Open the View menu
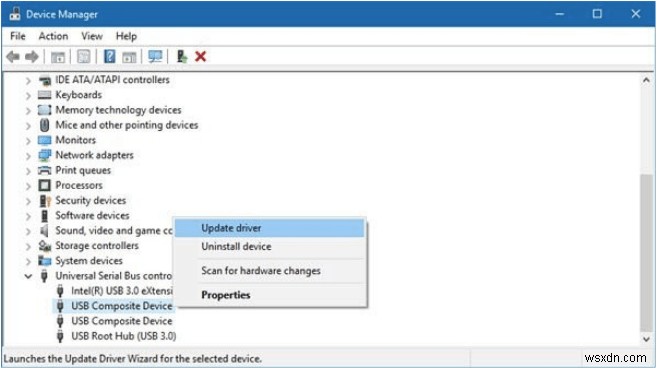This screenshot has width=658, height=368. coord(92,36)
